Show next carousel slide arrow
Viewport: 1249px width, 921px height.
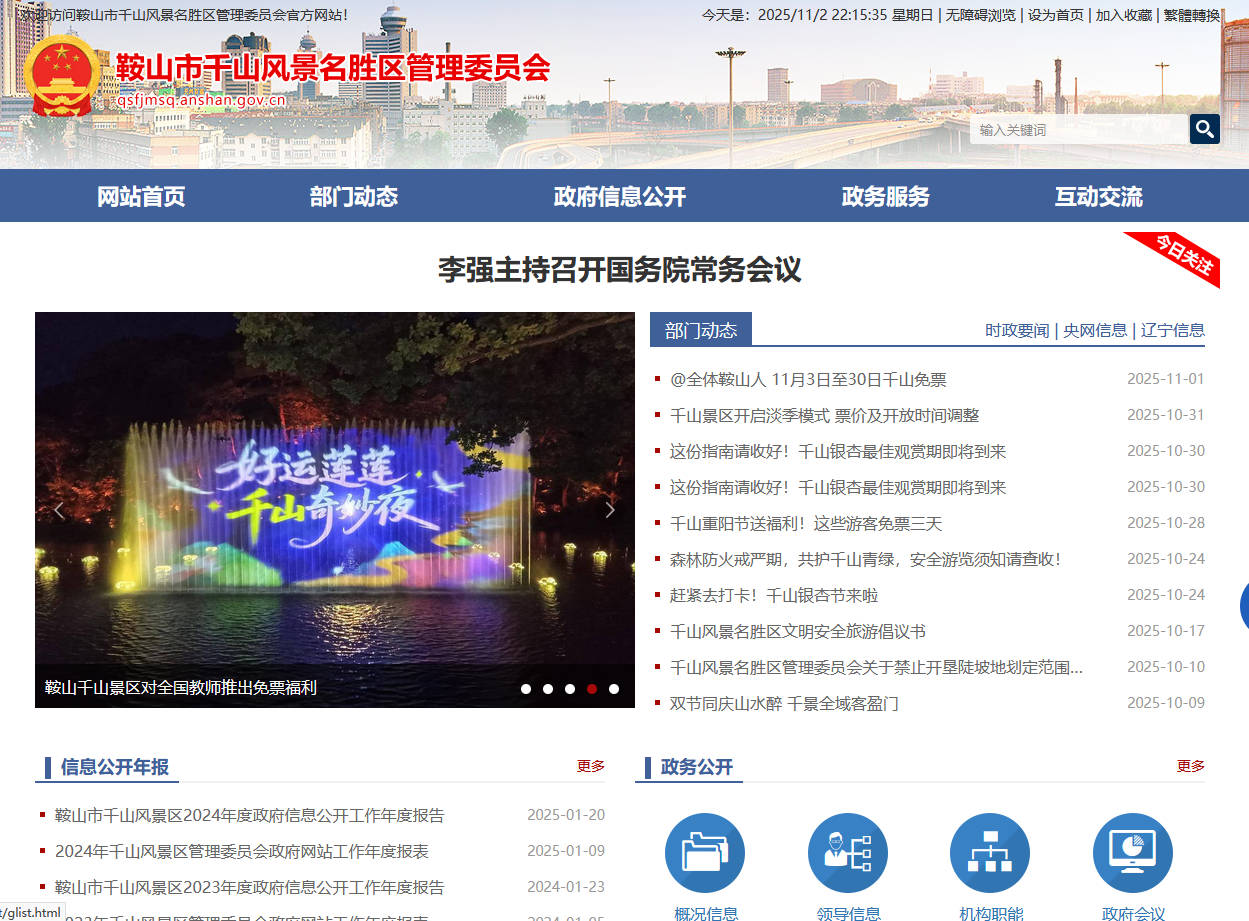610,510
